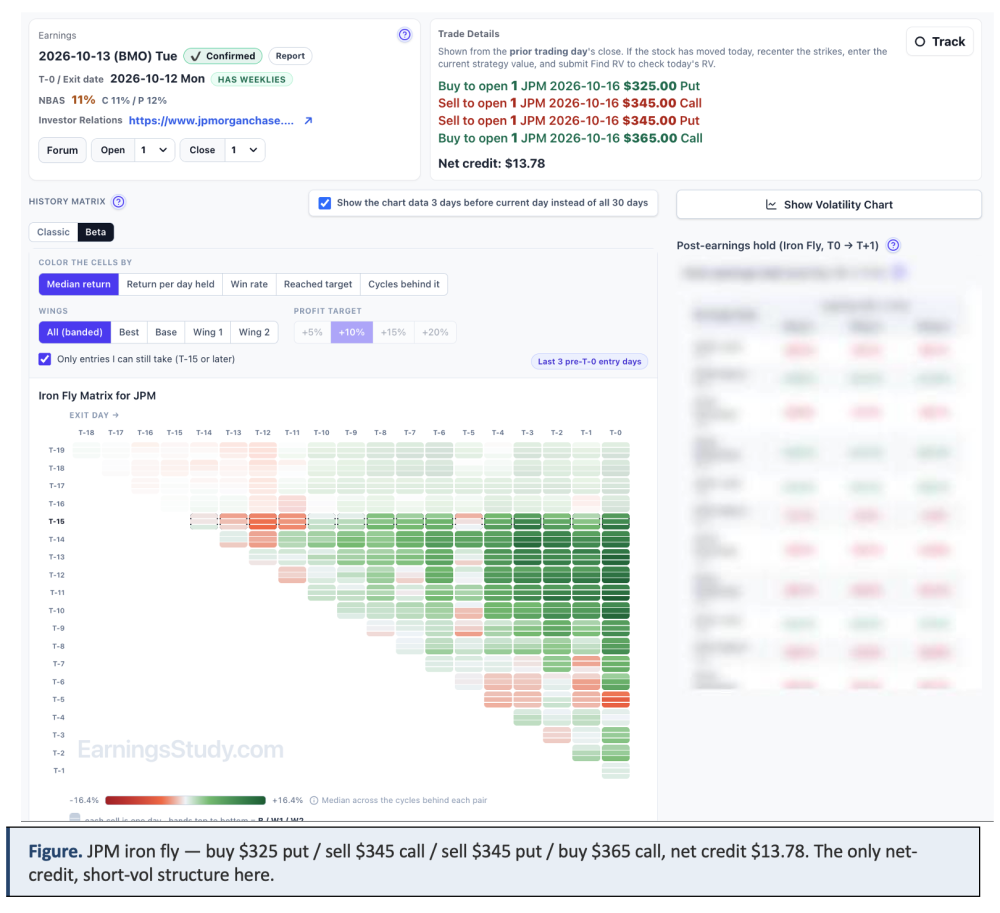Click the Confirmed status badge

coord(223,56)
